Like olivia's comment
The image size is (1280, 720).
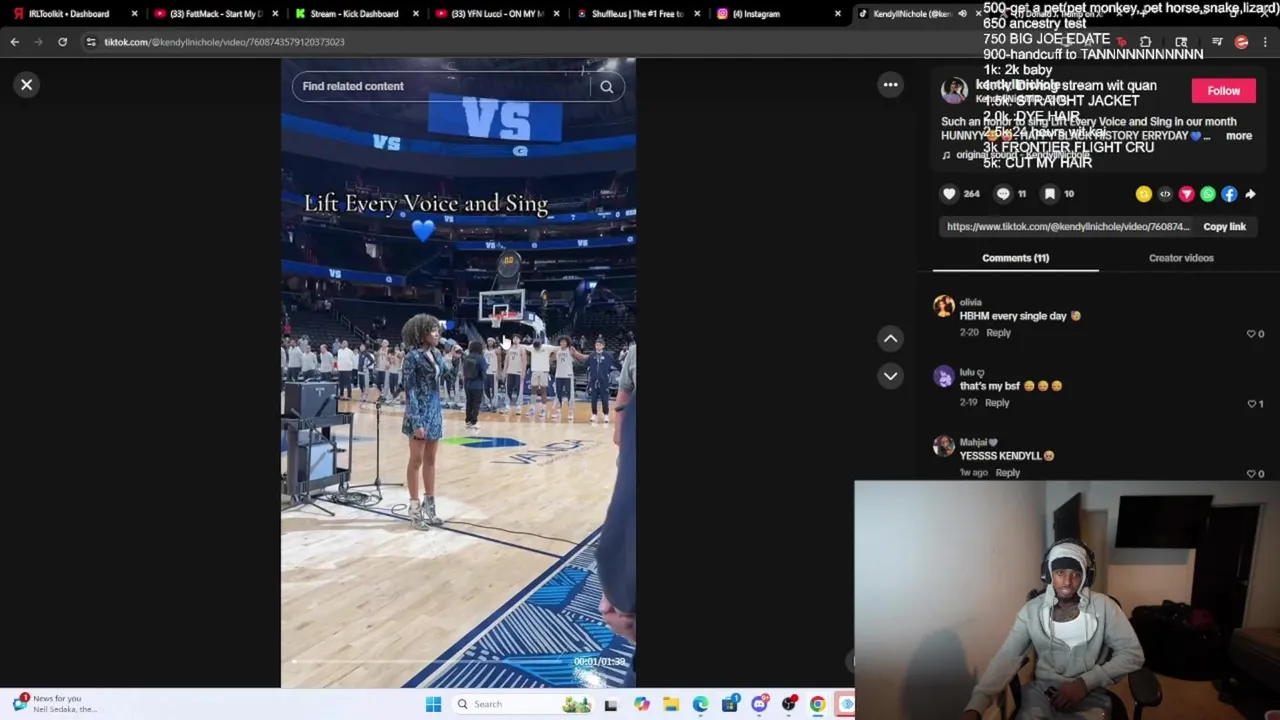coord(1251,334)
